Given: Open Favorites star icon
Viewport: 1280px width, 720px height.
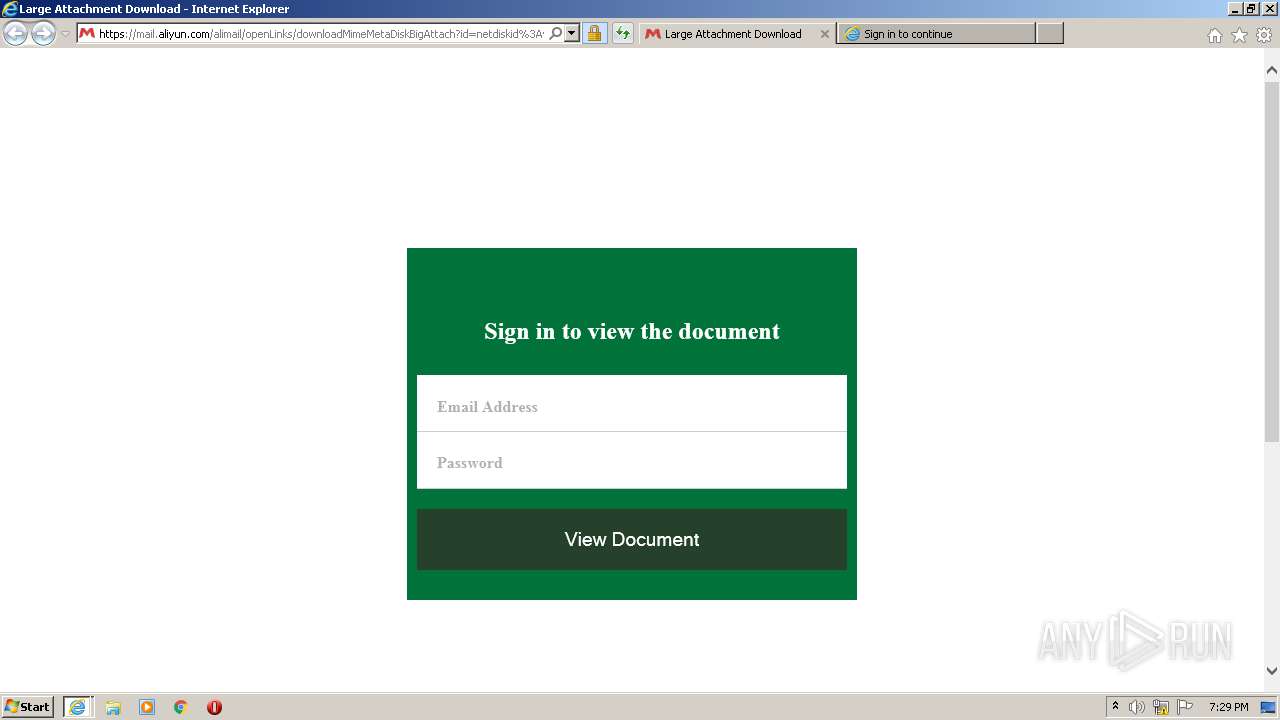Looking at the screenshot, I should (1239, 35).
